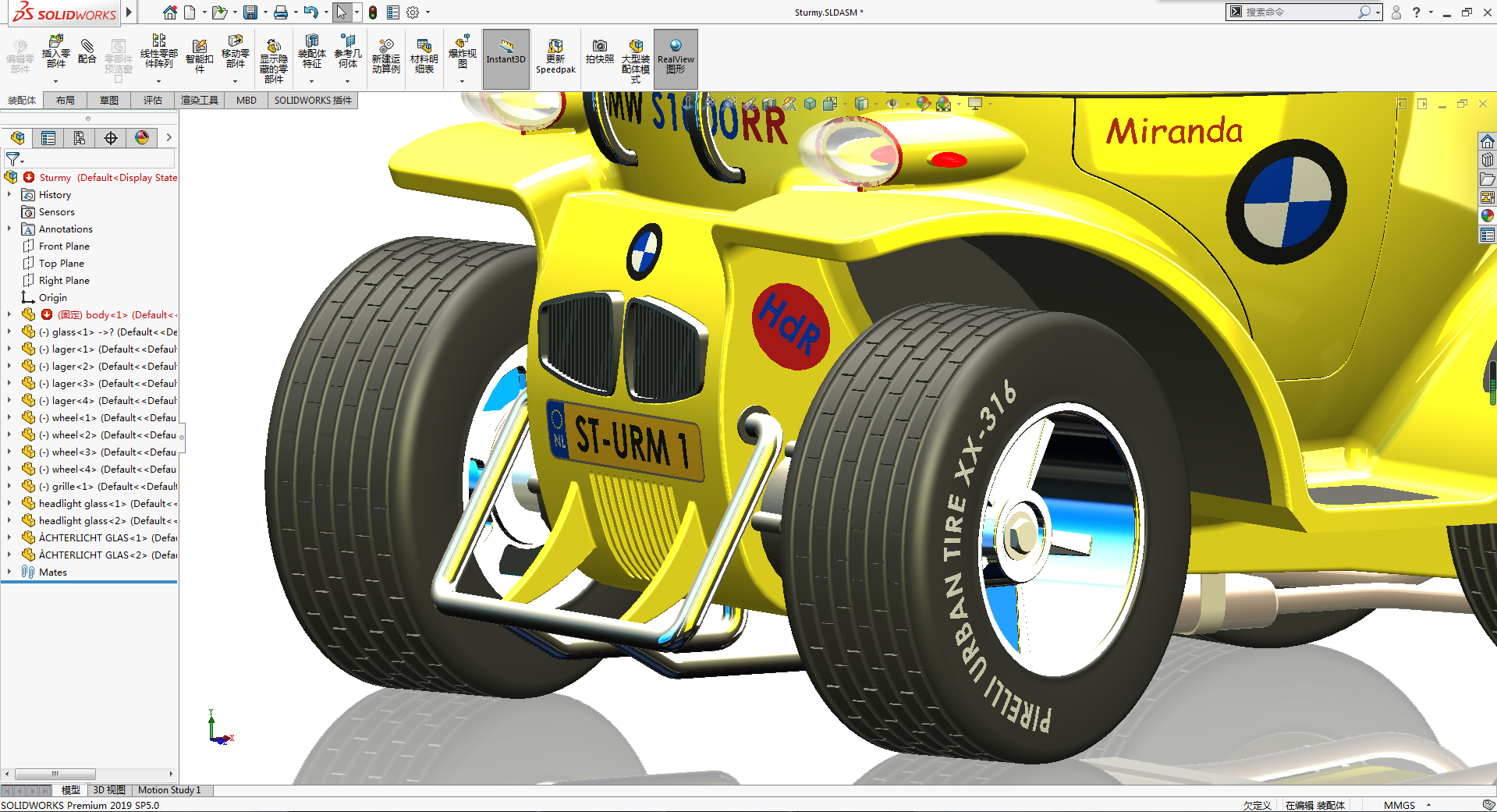1497x812 pixels.
Task: Create a new document with New icon
Action: coord(190,12)
